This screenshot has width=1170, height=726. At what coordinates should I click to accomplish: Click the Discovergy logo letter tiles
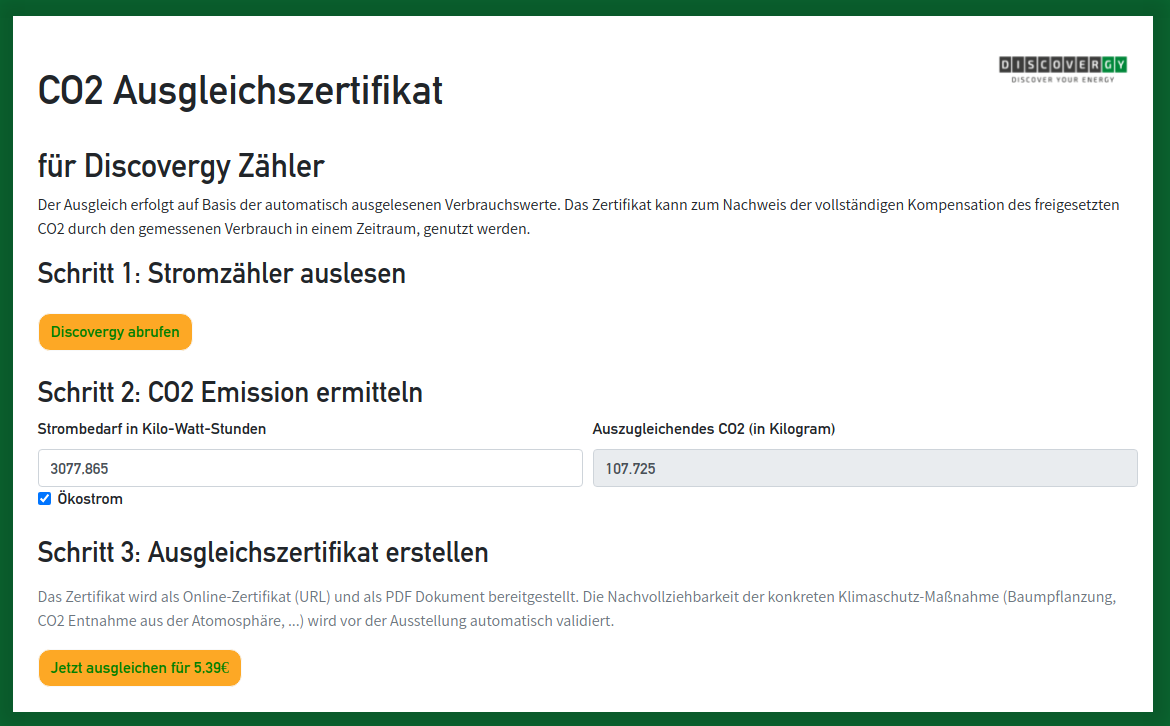click(x=1063, y=65)
